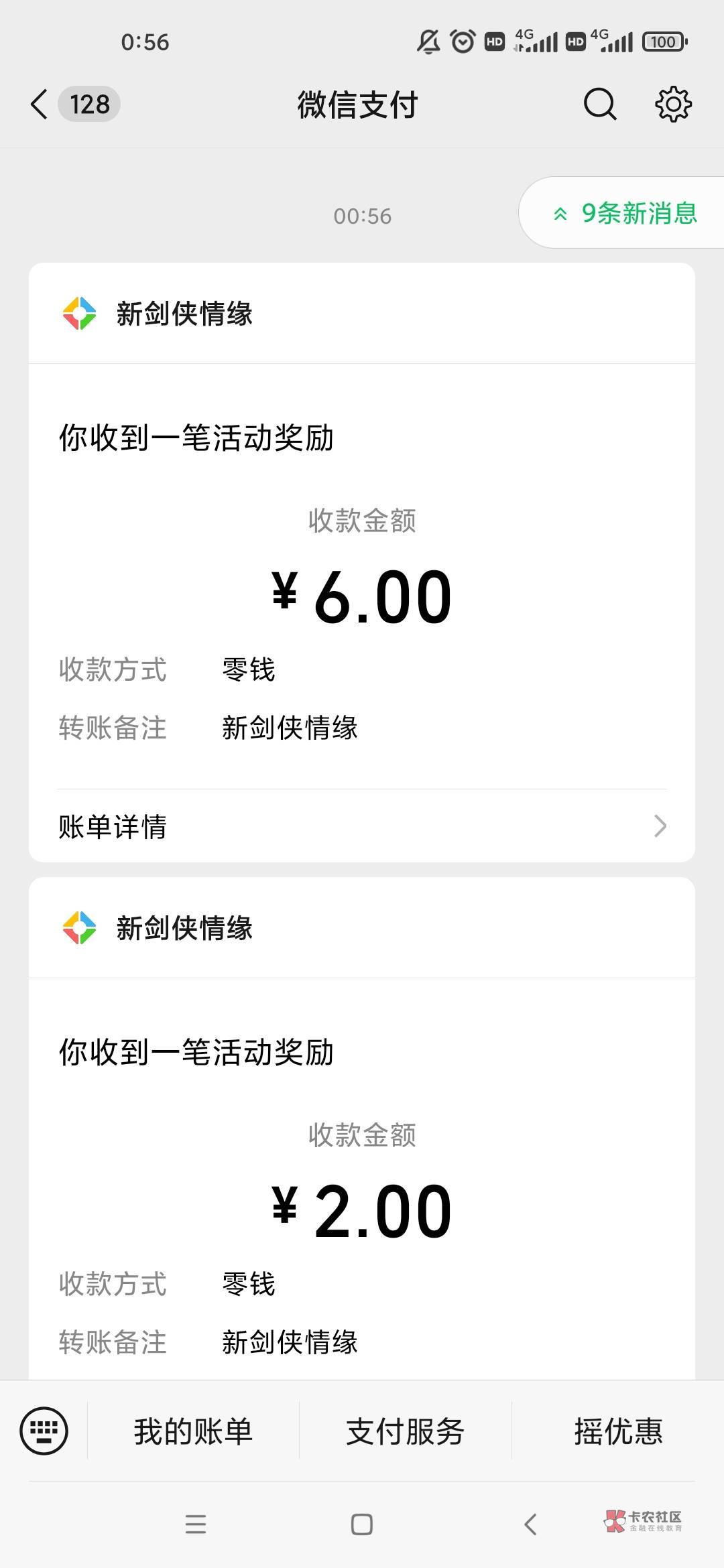Expand 账单详情 chevron on first card
The width and height of the screenshot is (724, 1568).
(x=660, y=826)
